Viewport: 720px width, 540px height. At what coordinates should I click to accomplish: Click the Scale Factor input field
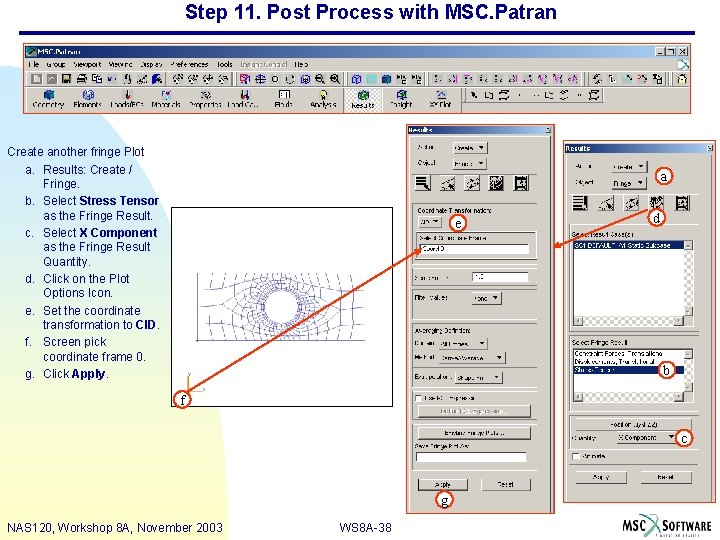(500, 277)
